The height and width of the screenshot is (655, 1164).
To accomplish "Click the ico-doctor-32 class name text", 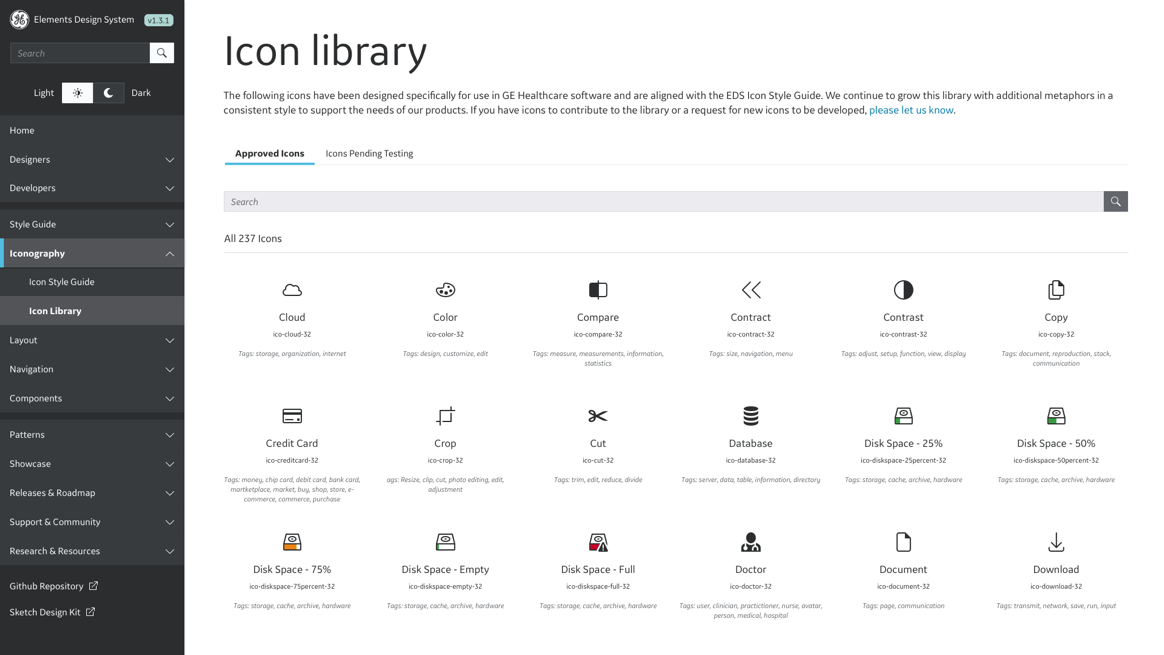I will [x=751, y=587].
